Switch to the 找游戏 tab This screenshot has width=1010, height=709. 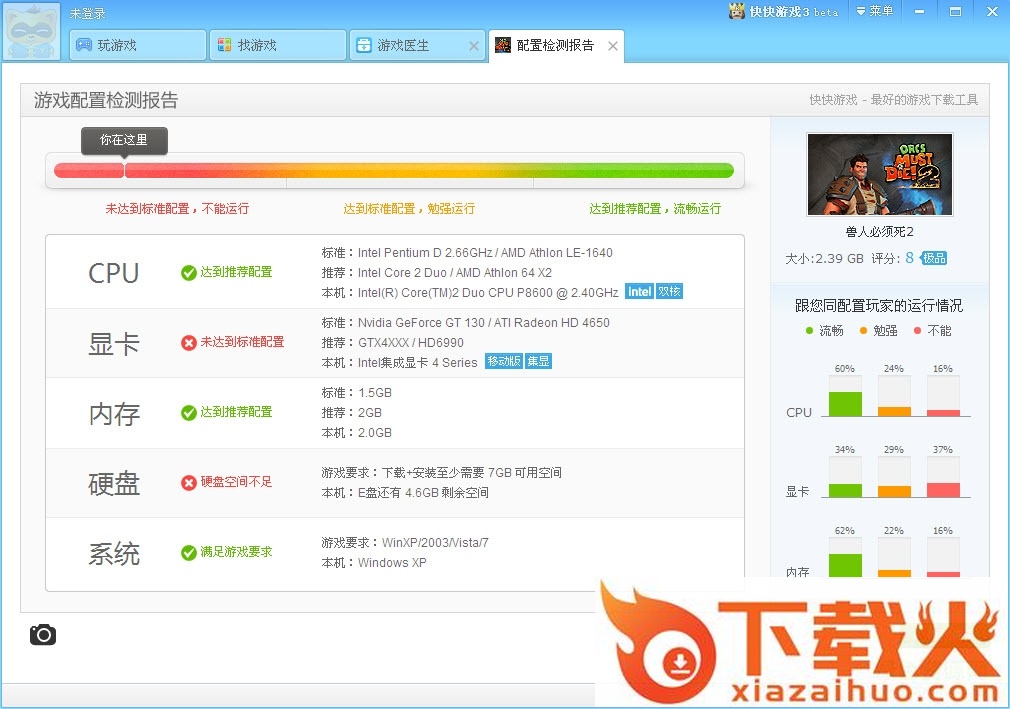pyautogui.click(x=277, y=45)
